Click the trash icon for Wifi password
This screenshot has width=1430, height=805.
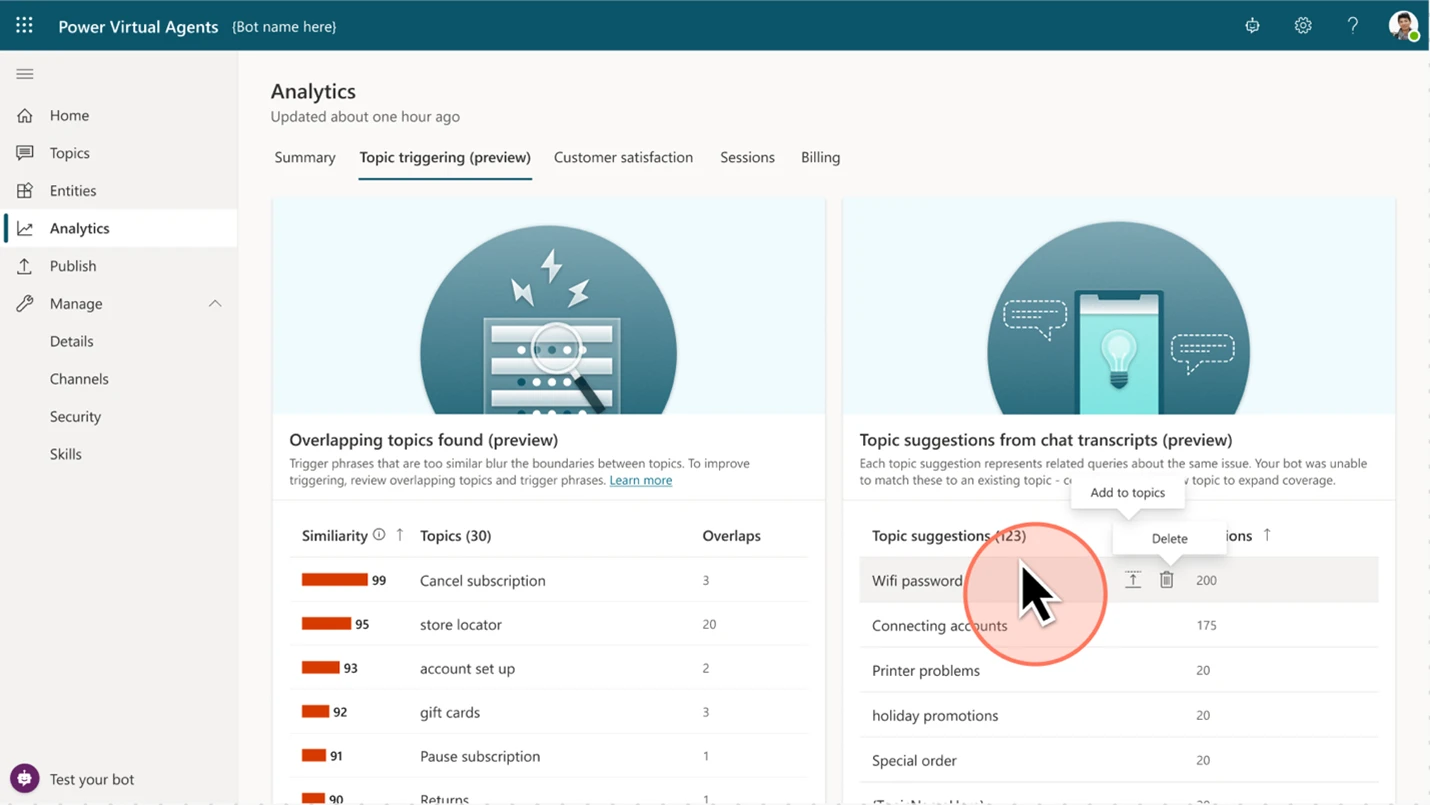(1166, 580)
